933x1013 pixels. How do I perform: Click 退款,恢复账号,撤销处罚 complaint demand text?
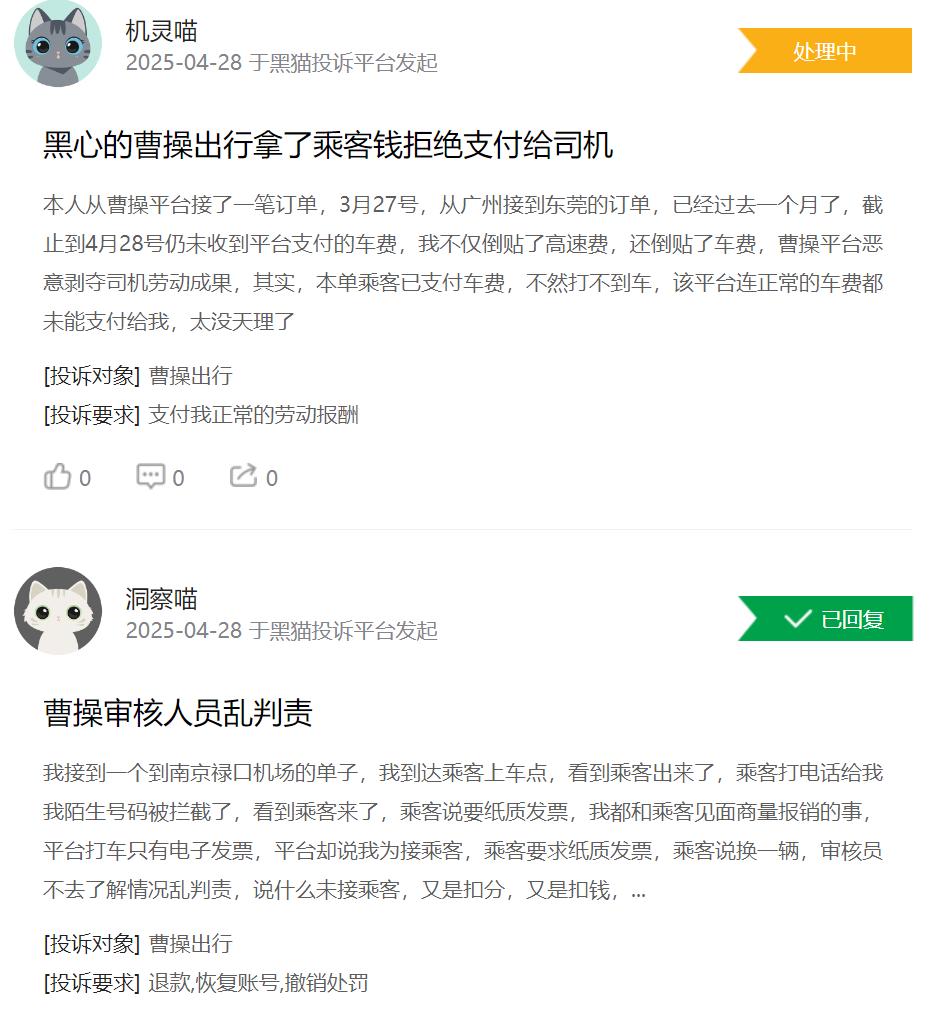258,983
